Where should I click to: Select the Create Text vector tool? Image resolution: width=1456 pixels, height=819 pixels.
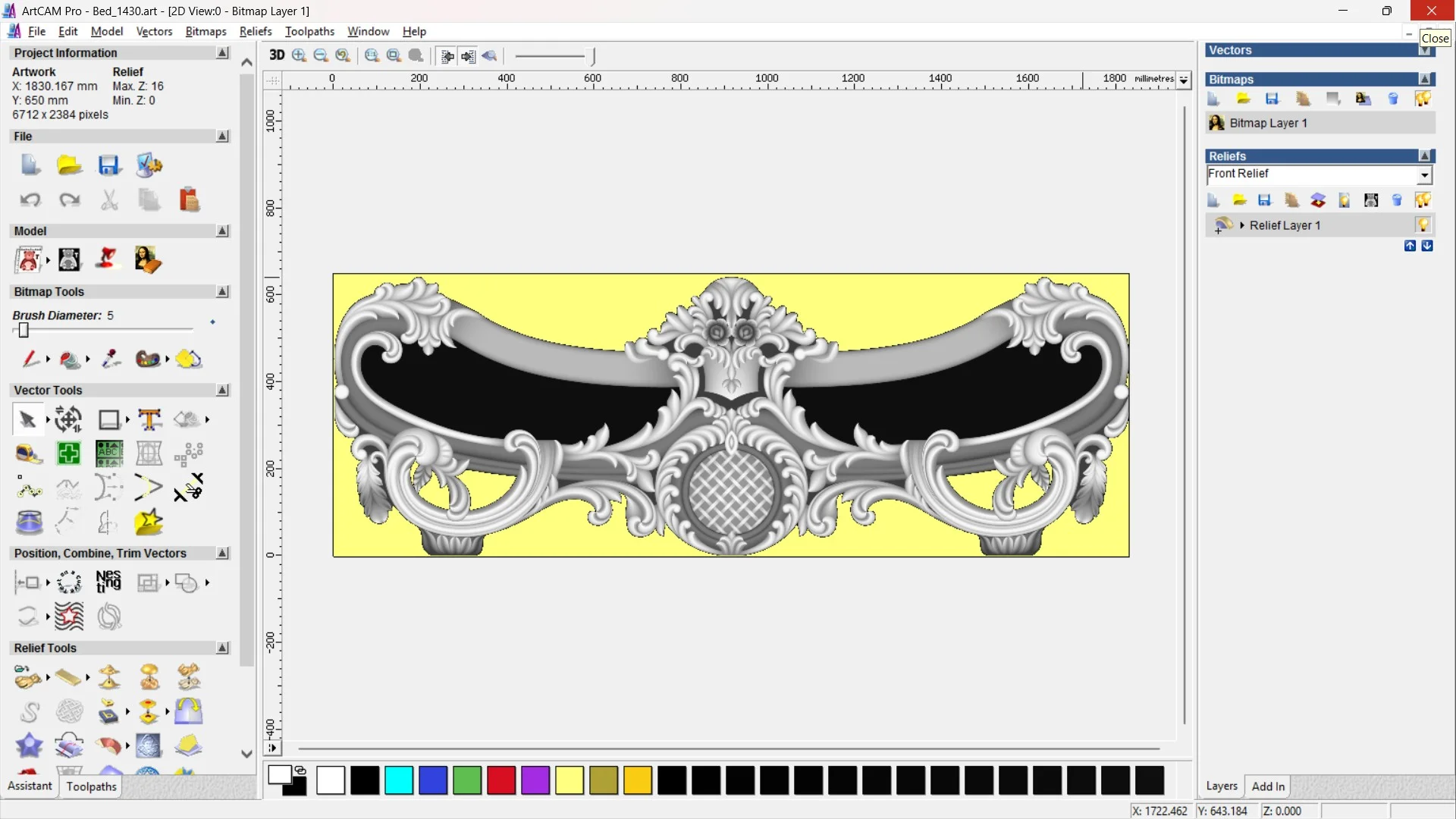click(x=149, y=419)
